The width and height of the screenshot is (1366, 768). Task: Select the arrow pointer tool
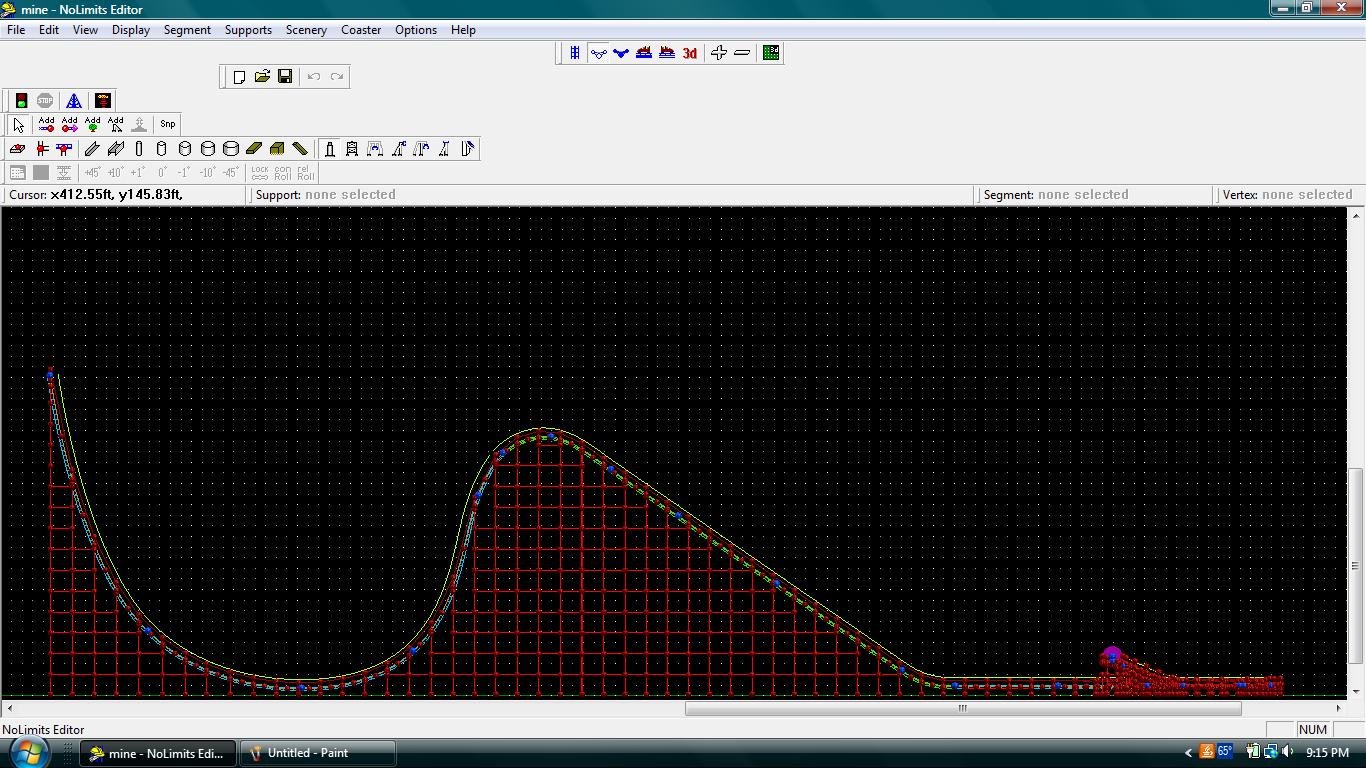click(x=18, y=125)
